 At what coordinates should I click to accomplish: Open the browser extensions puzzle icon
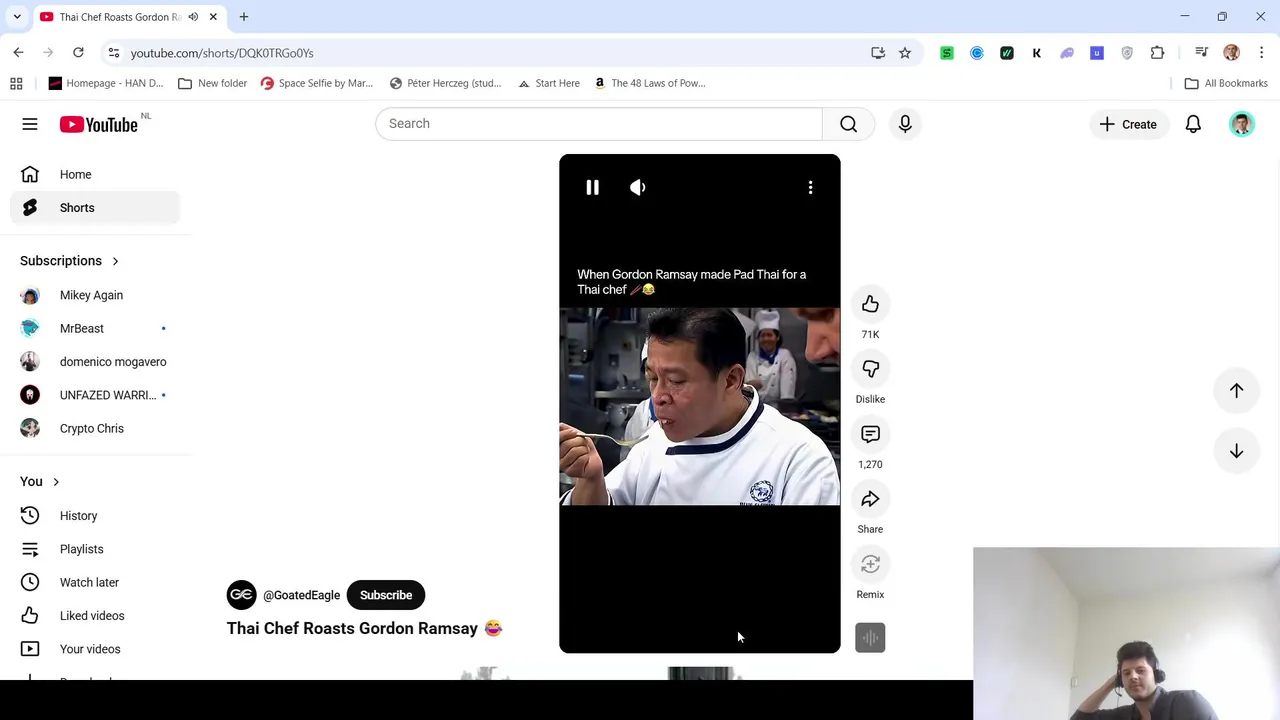1157,53
